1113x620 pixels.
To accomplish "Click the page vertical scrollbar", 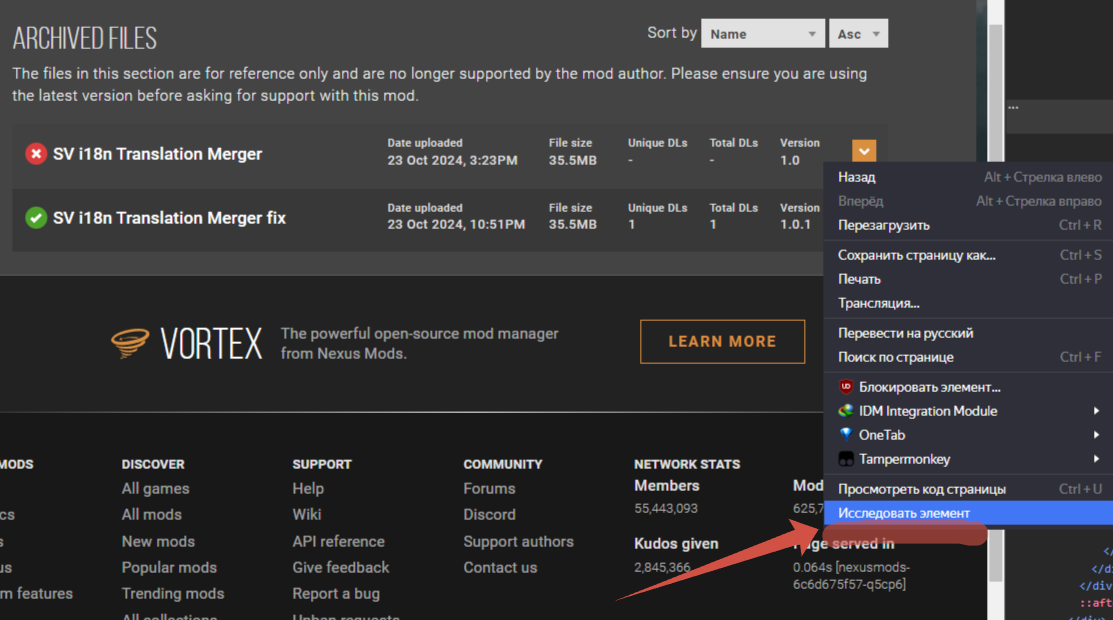I will point(995,300).
